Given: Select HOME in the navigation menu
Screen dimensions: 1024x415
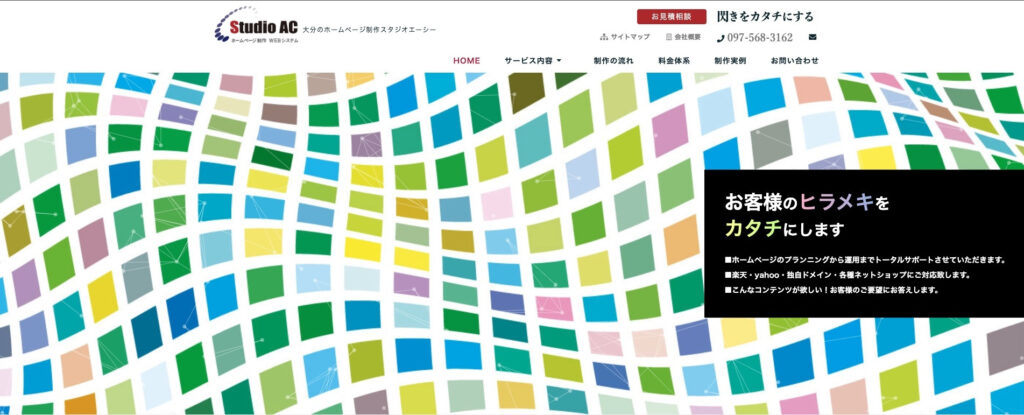Looking at the screenshot, I should pos(466,61).
